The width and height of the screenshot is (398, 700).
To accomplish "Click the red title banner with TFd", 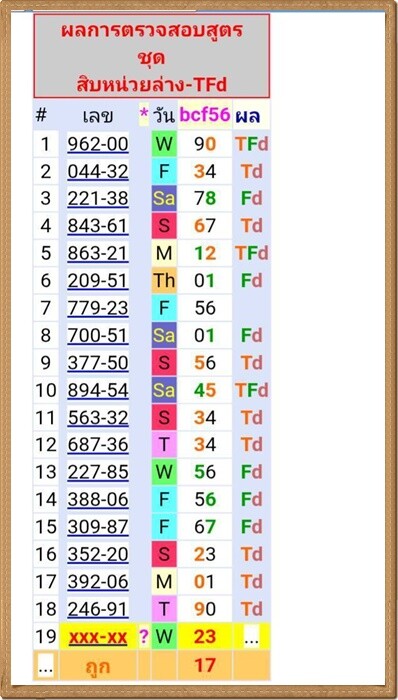I will [x=152, y=57].
